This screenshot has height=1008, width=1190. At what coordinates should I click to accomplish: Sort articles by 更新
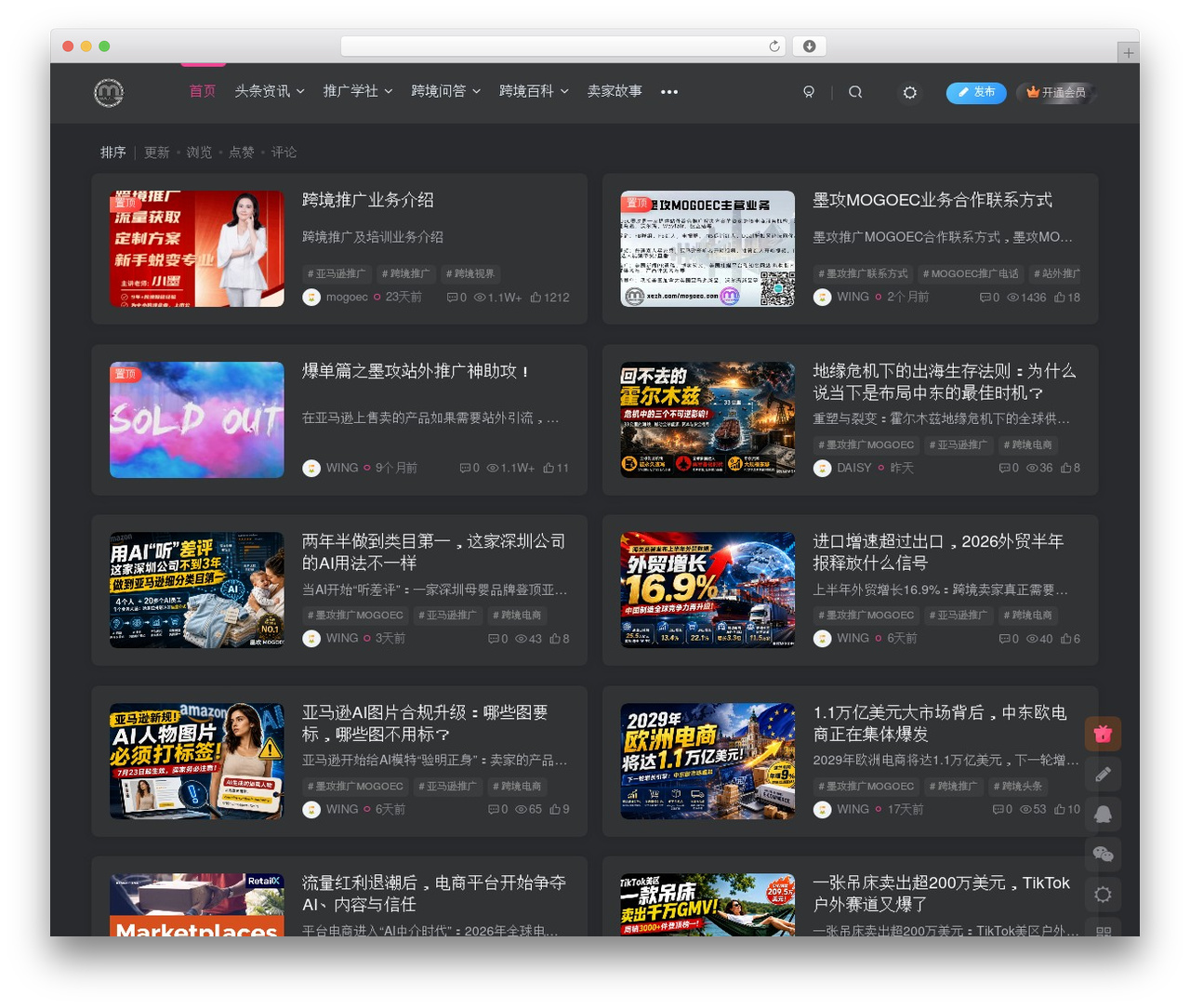156,153
